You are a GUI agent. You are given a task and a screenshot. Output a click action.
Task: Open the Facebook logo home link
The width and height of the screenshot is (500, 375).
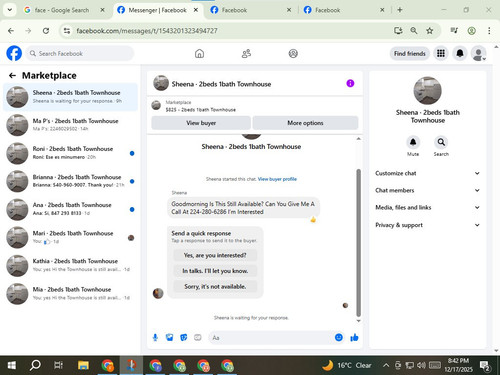(x=14, y=53)
